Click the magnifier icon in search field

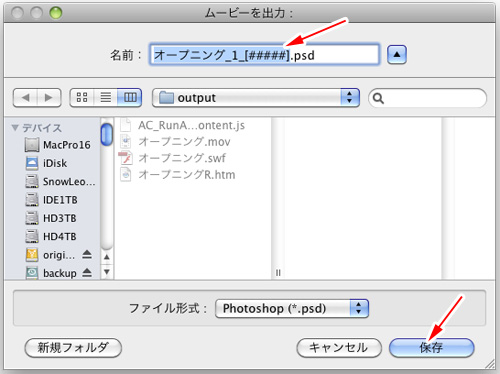(x=378, y=98)
